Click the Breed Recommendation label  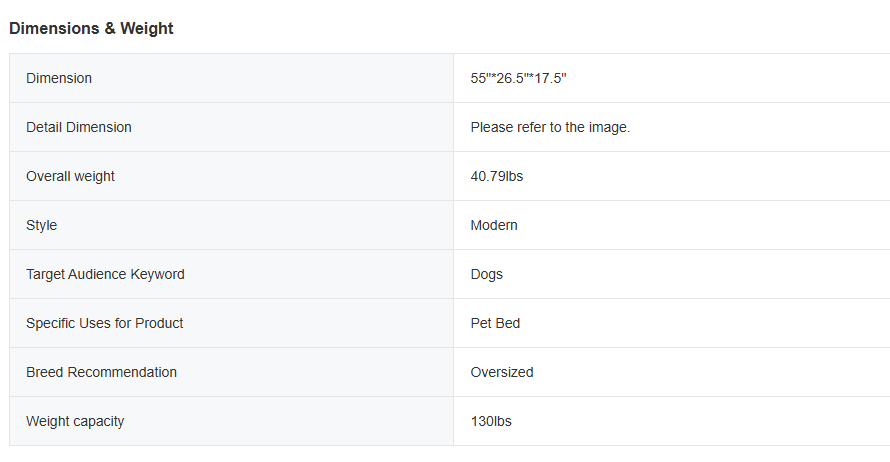[101, 372]
